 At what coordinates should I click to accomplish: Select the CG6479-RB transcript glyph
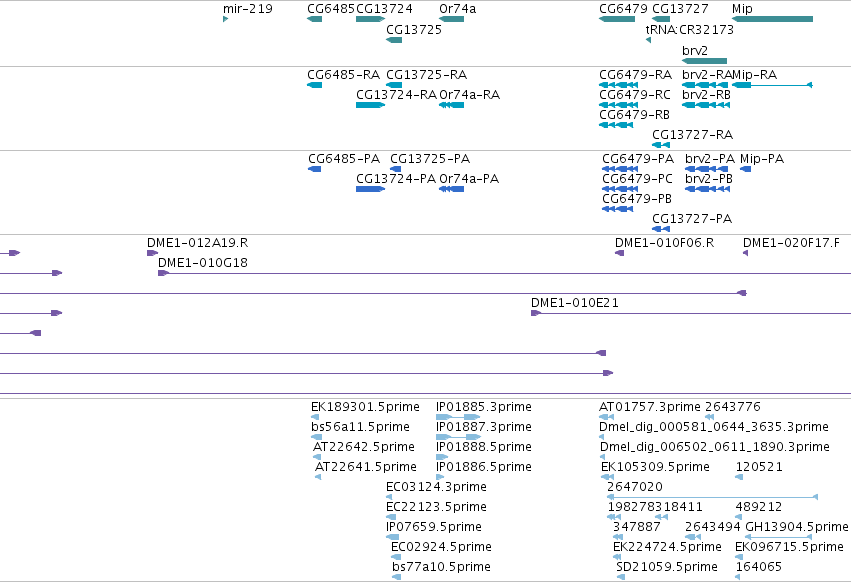[616, 125]
